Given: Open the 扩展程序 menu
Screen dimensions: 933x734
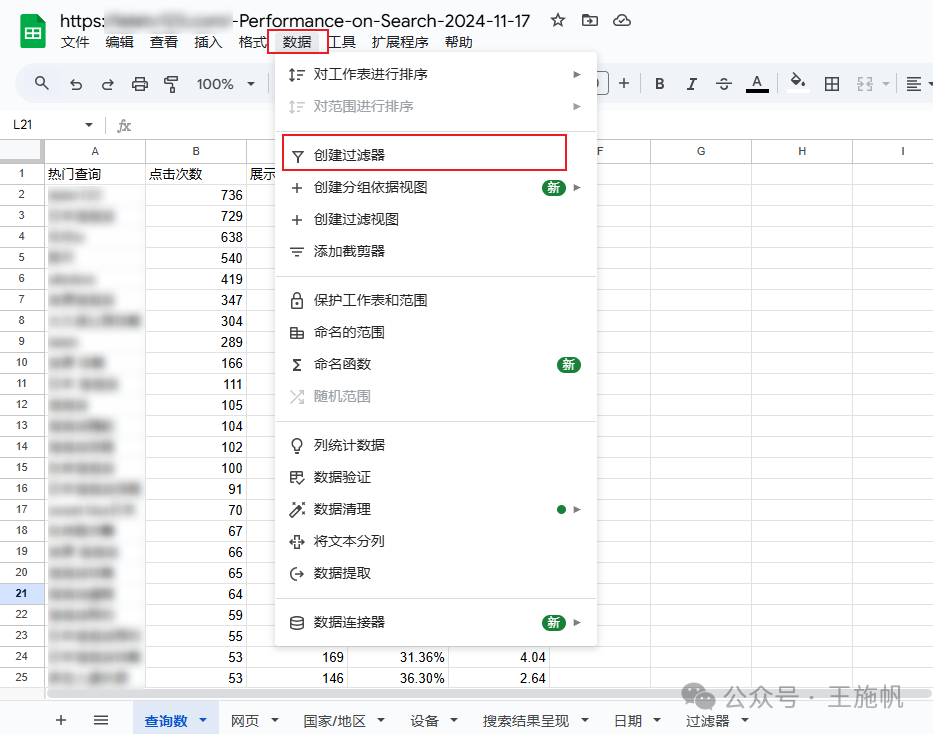Looking at the screenshot, I should [x=400, y=42].
